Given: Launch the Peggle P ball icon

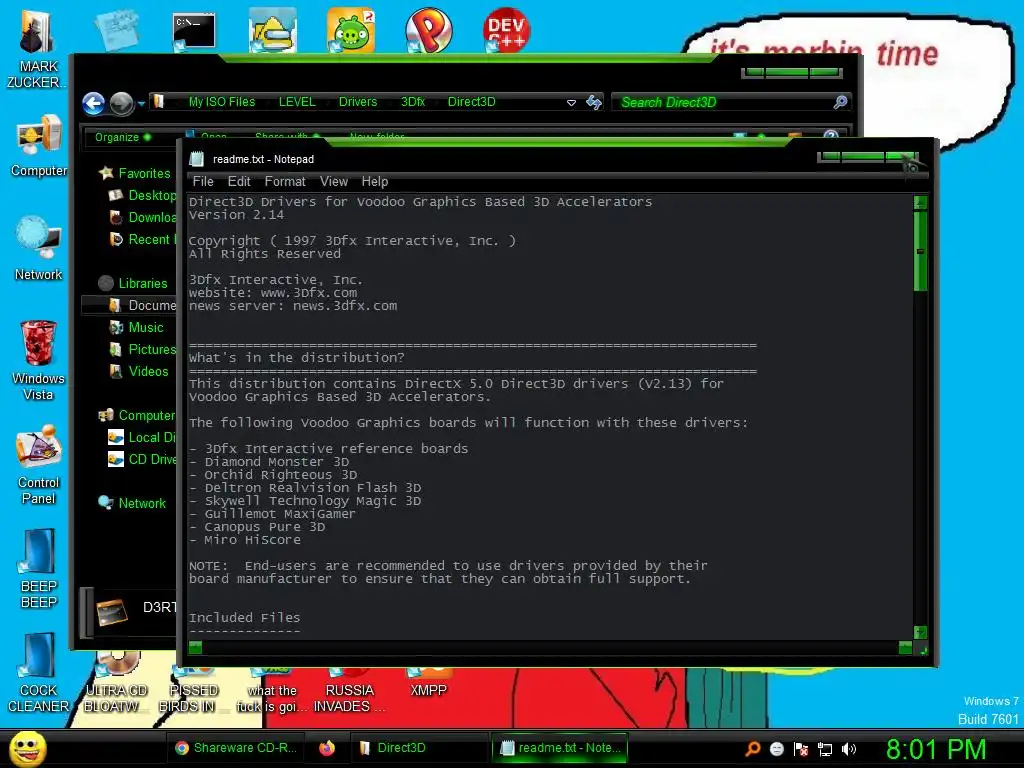Looking at the screenshot, I should click(428, 30).
